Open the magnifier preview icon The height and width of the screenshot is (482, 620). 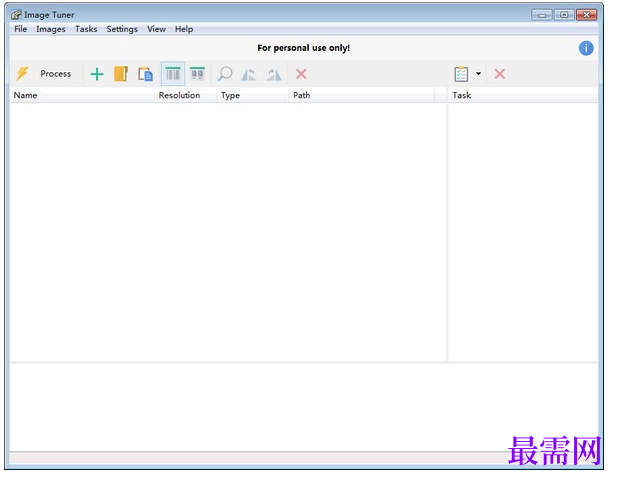coord(225,74)
